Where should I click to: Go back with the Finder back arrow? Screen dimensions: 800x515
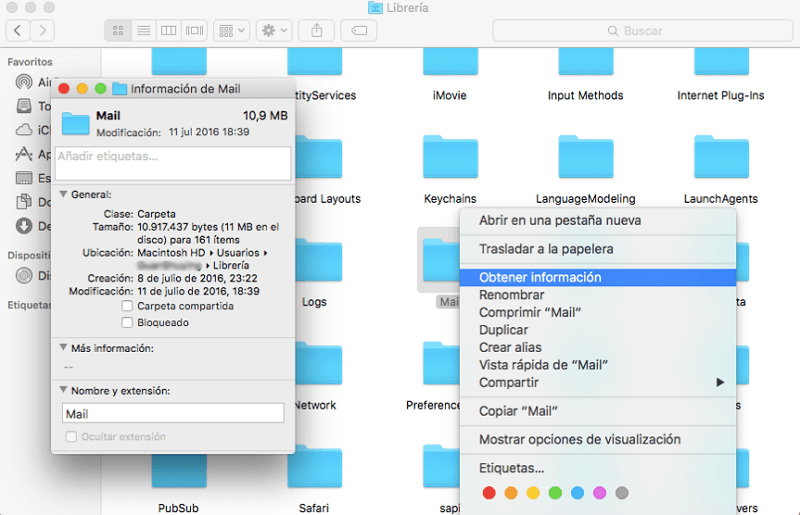click(x=18, y=31)
